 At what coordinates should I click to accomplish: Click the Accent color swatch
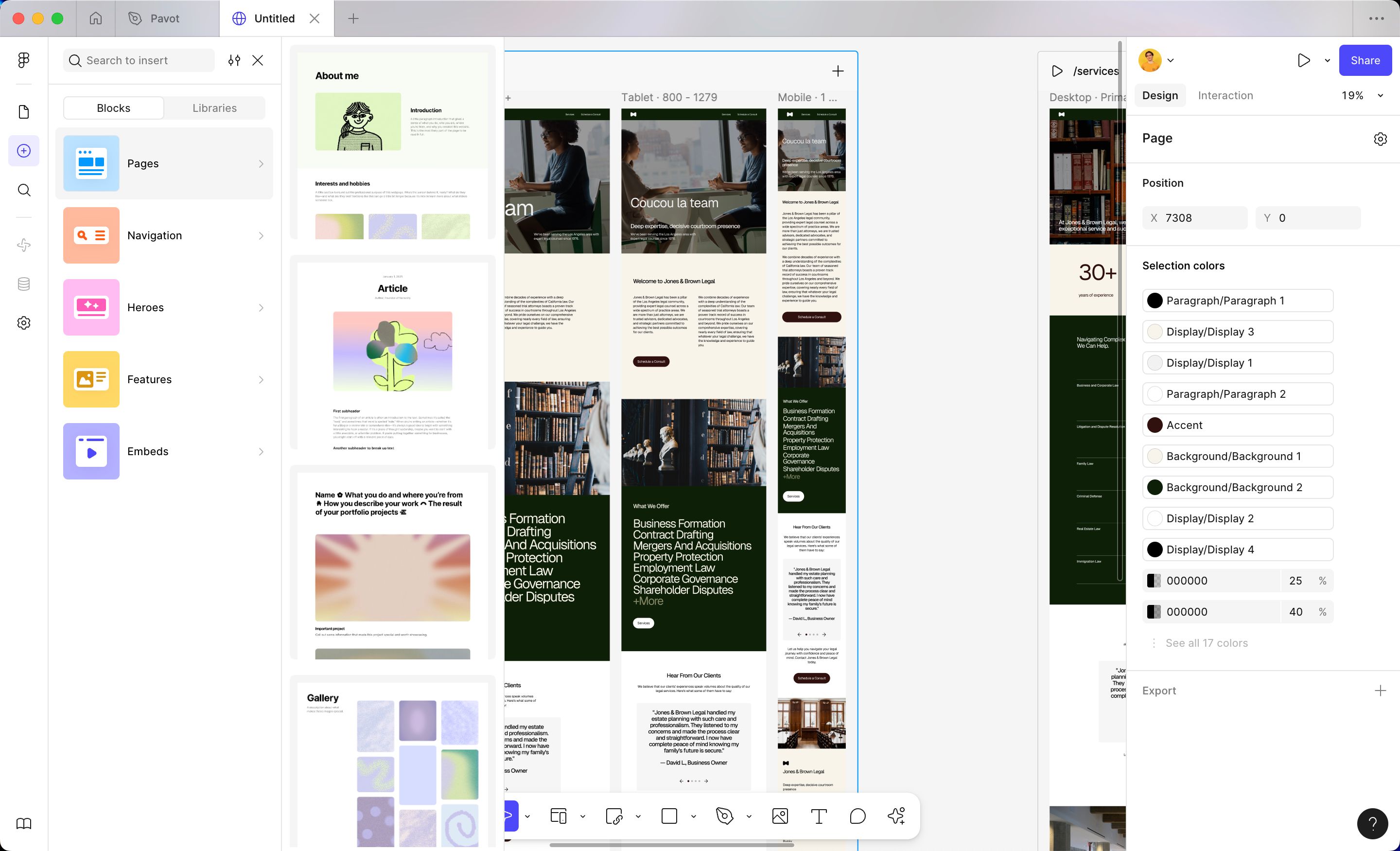click(1155, 425)
